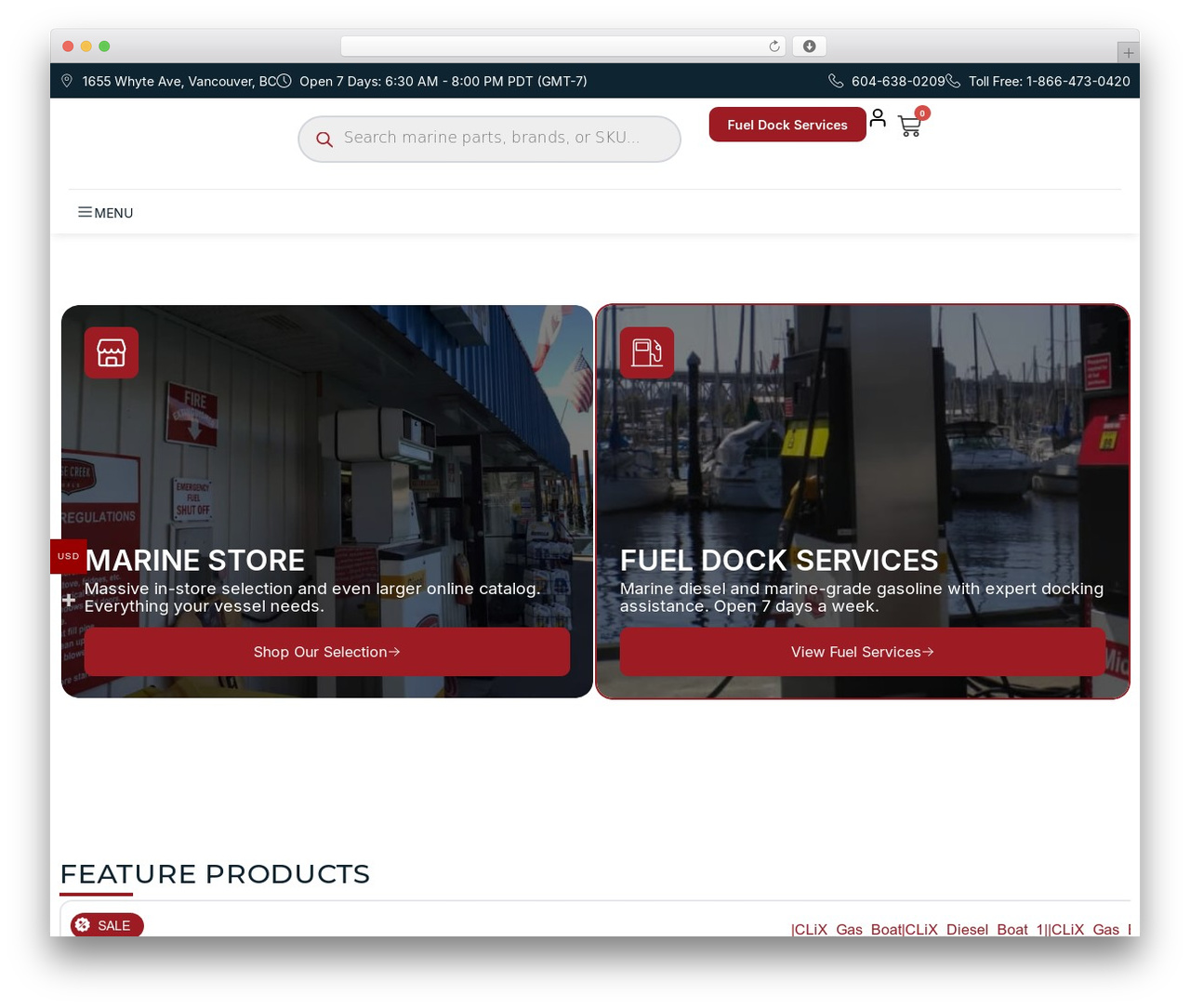Click the store icon on Marine Store card
The height and width of the screenshot is (1008, 1190).
(112, 352)
